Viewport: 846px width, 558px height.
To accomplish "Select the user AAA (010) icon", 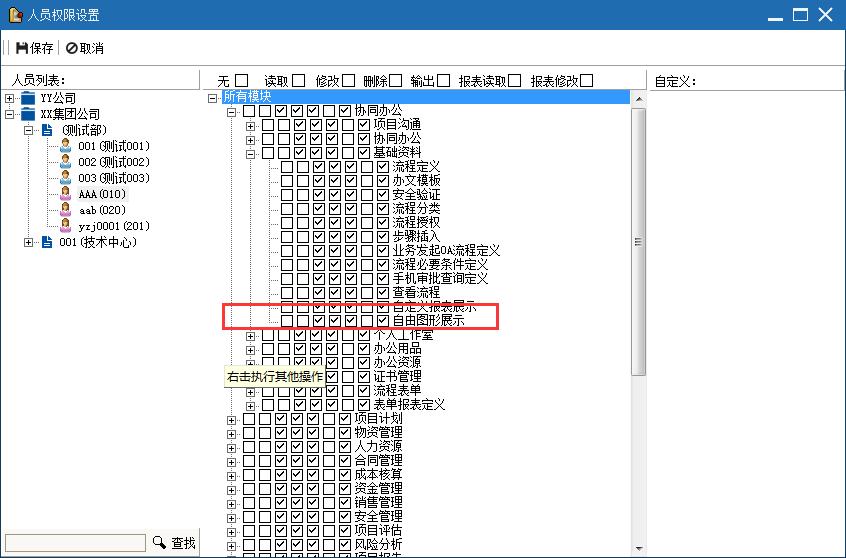I will pyautogui.click(x=66, y=194).
